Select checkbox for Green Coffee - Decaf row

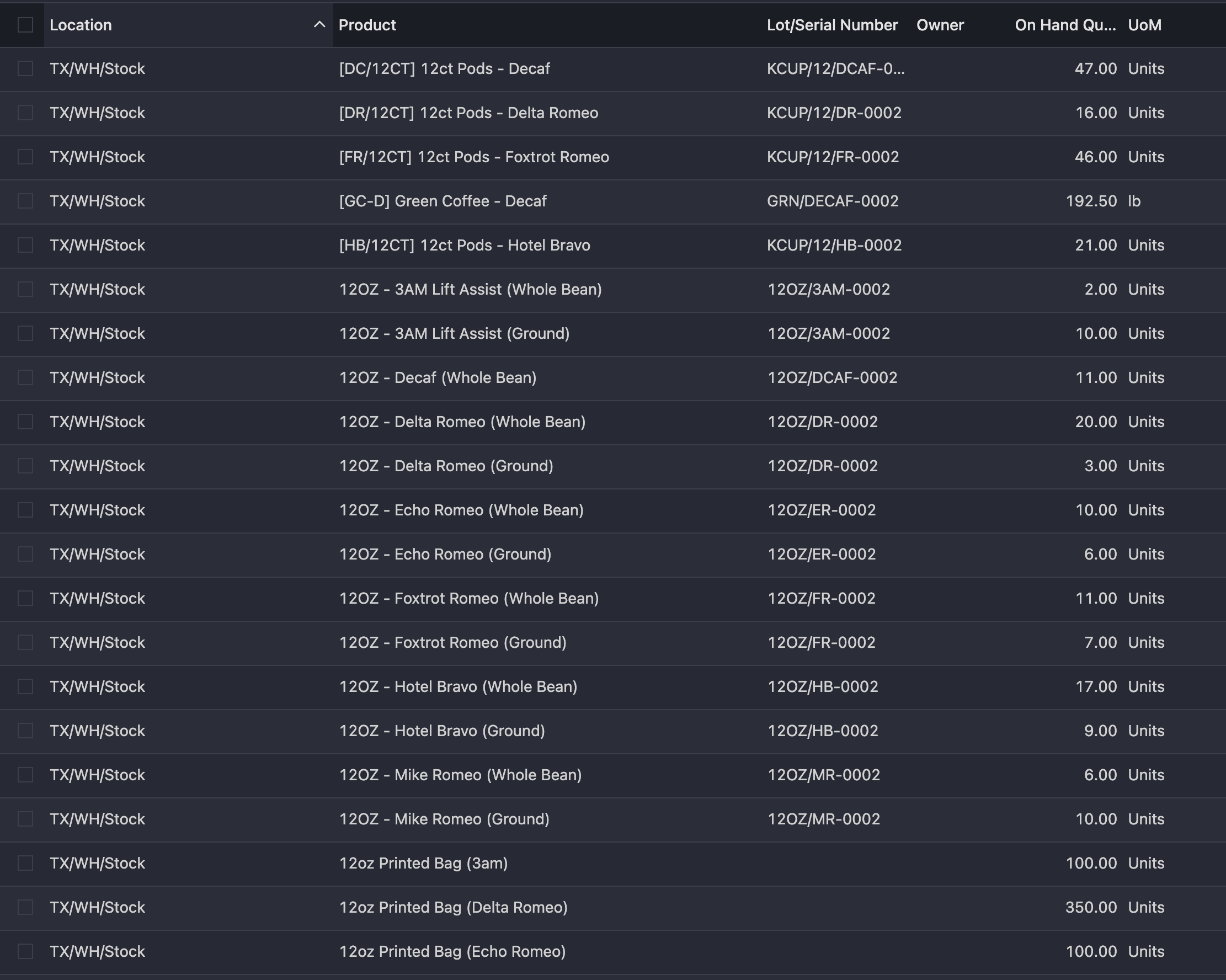point(25,201)
